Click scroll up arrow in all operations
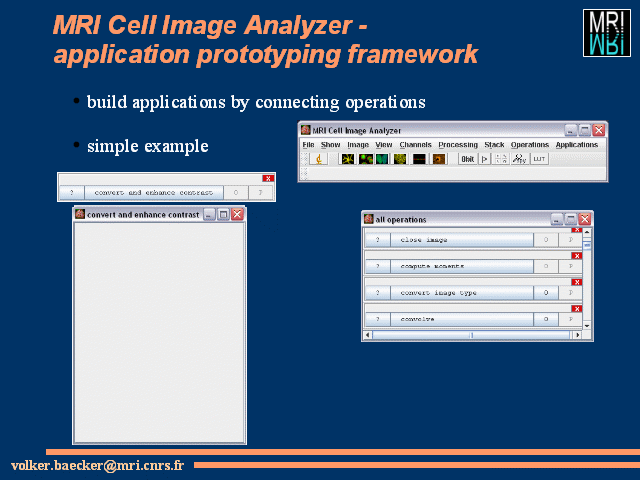 coord(587,232)
